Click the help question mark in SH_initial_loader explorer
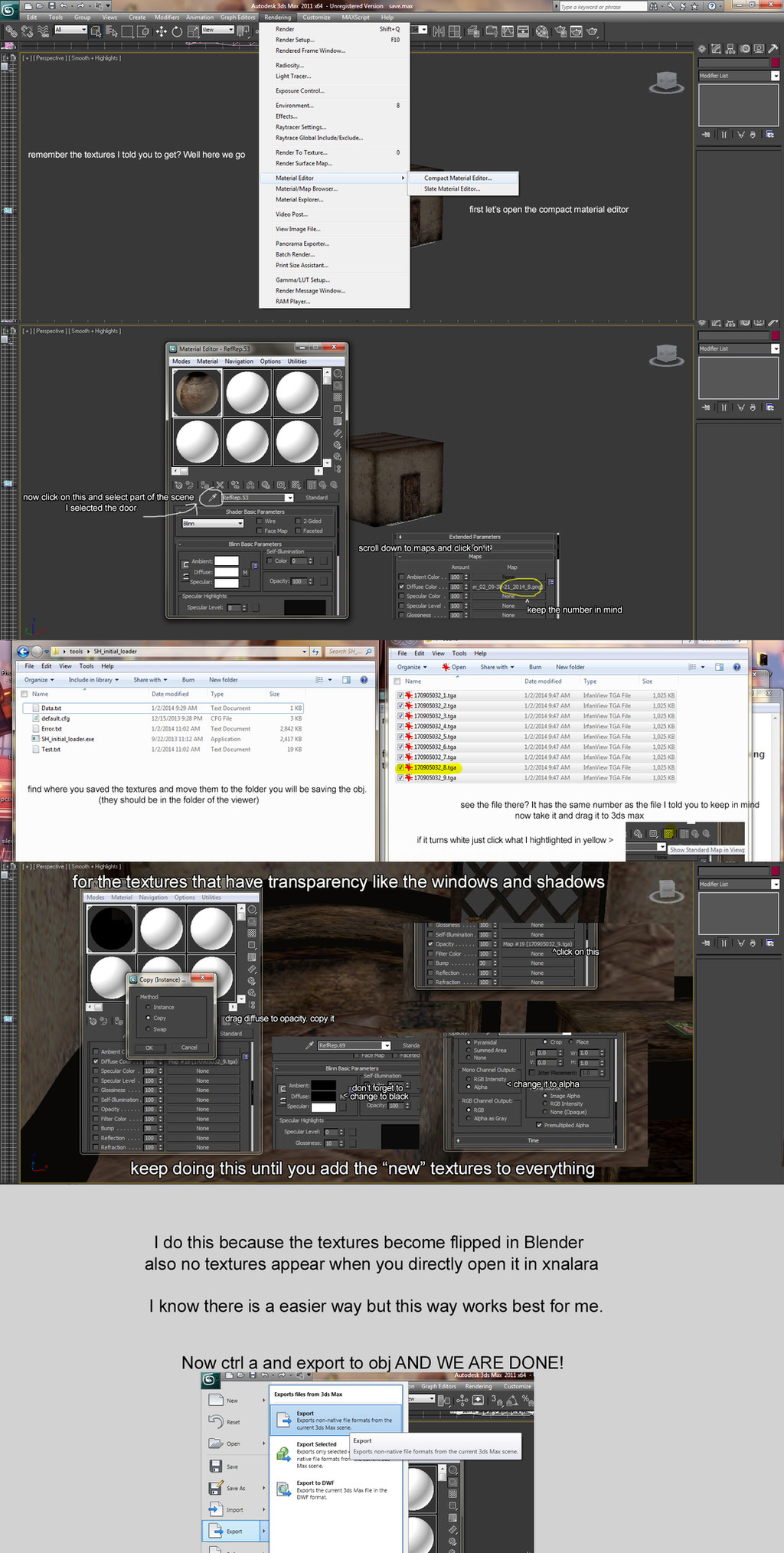The width and height of the screenshot is (784, 1553). point(364,680)
